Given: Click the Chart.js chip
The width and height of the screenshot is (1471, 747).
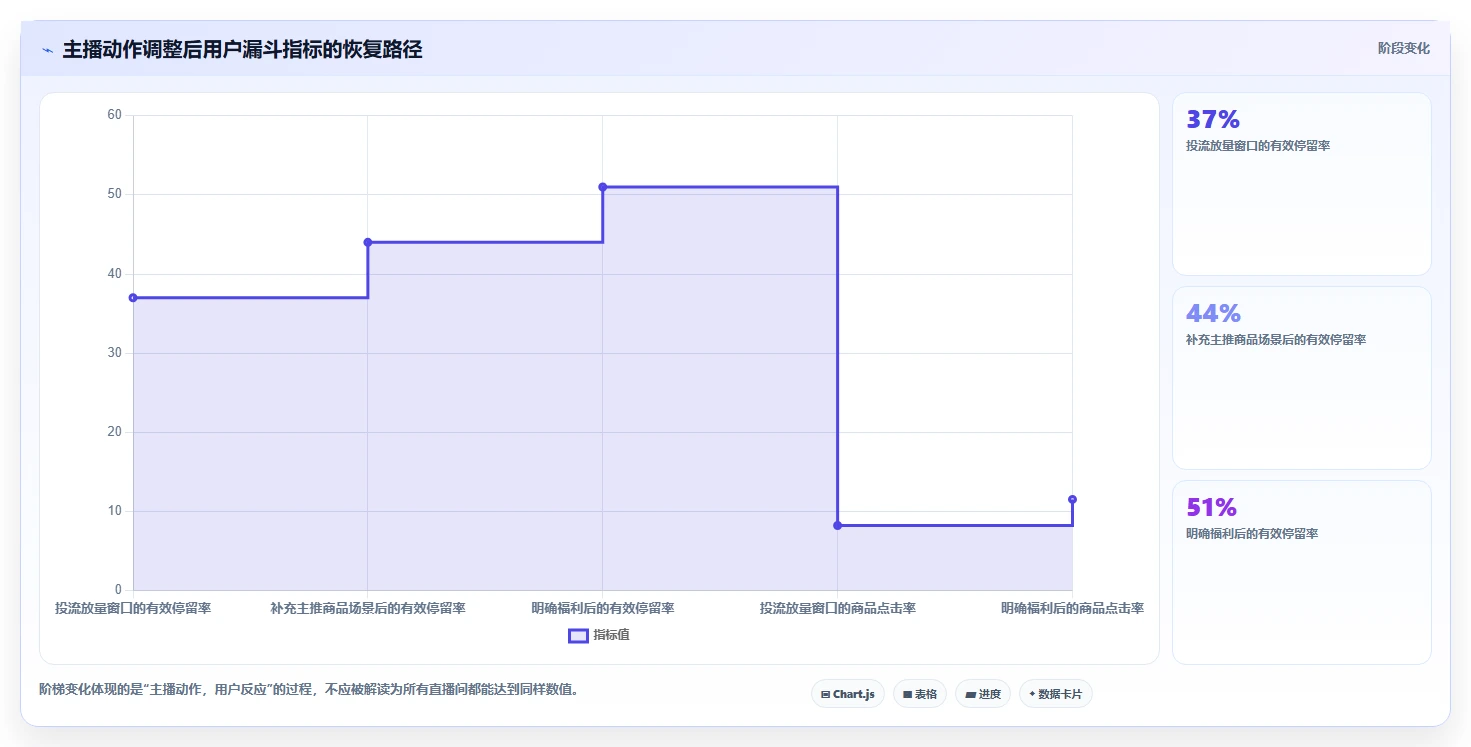Looking at the screenshot, I should tap(847, 694).
